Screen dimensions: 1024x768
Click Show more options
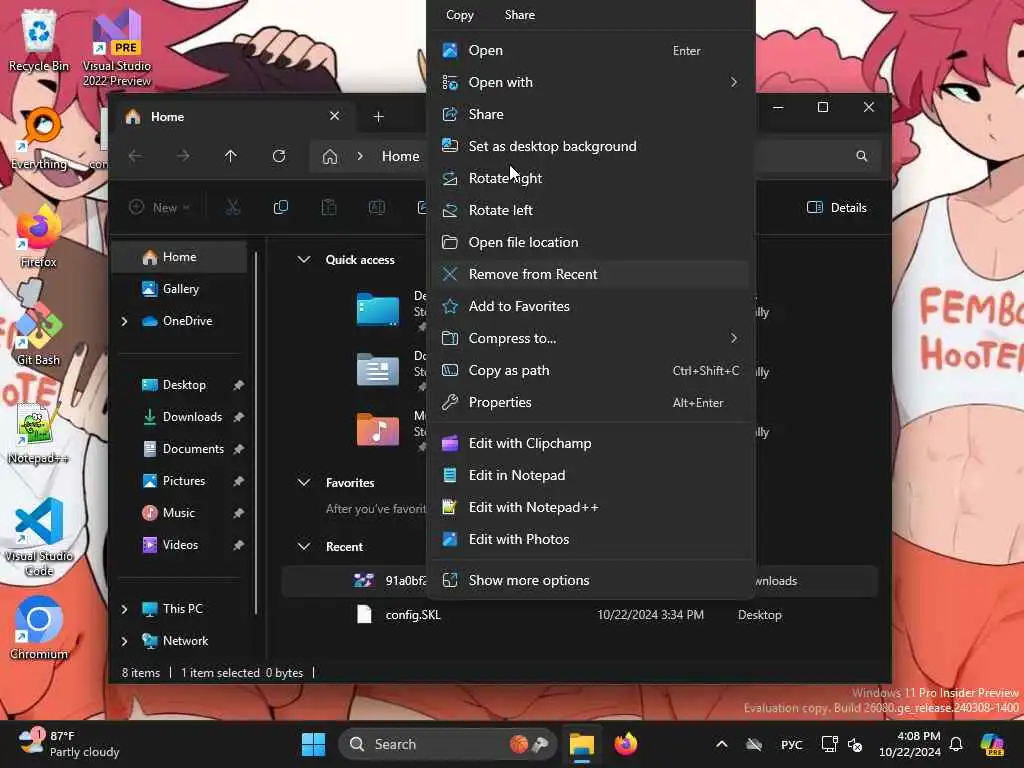(590, 581)
